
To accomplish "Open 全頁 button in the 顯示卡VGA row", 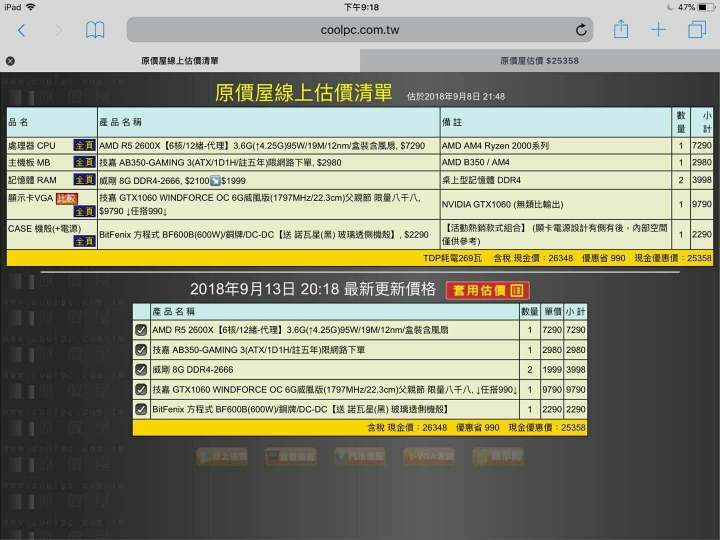I will click(x=84, y=211).
